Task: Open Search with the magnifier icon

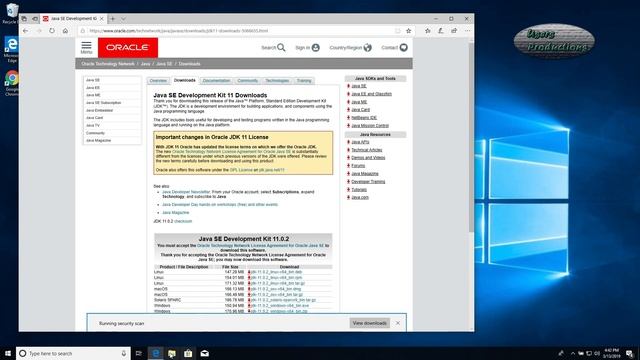Action: (281, 48)
